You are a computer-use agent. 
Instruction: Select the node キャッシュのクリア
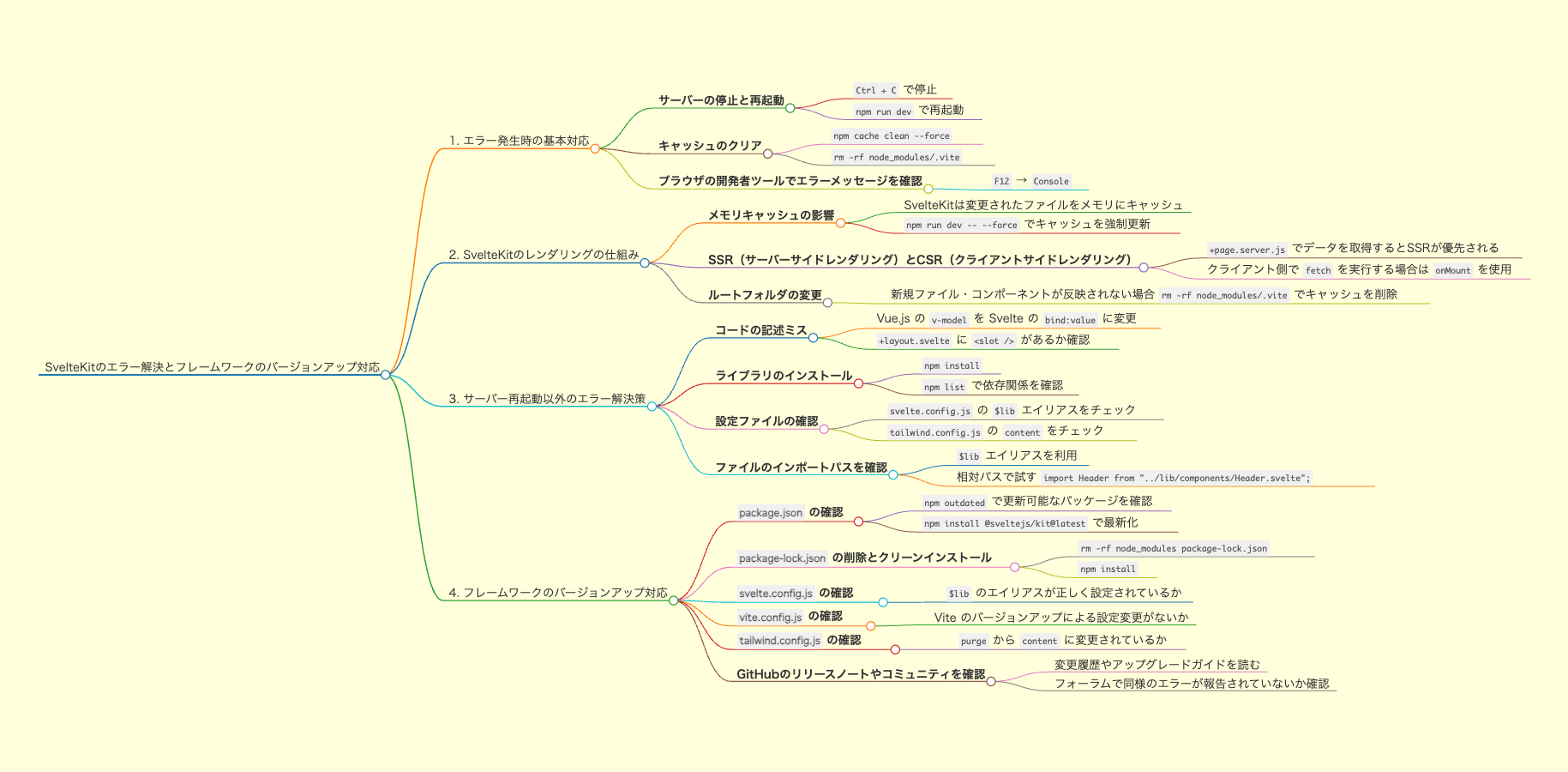(x=710, y=146)
